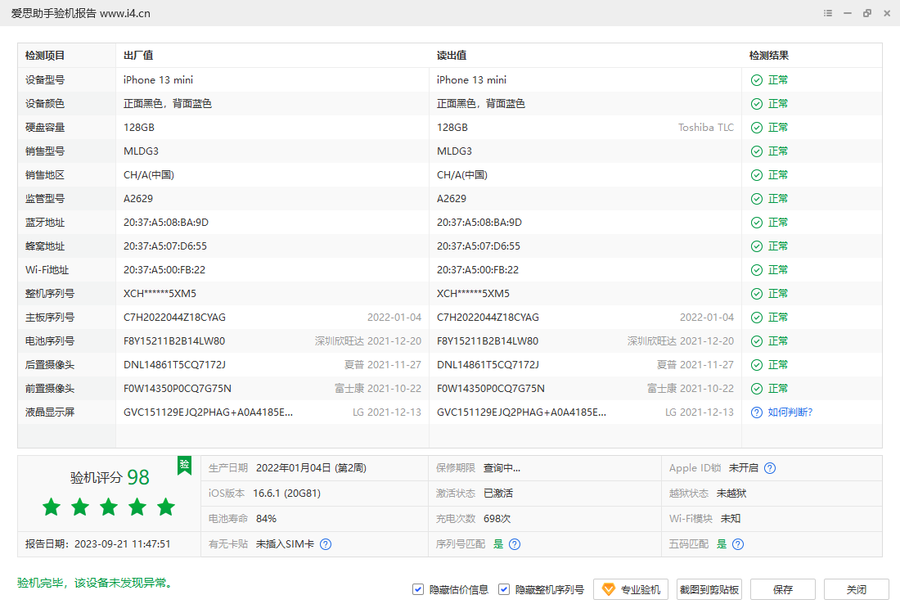Click the 698次 charge count value

pyautogui.click(x=497, y=518)
